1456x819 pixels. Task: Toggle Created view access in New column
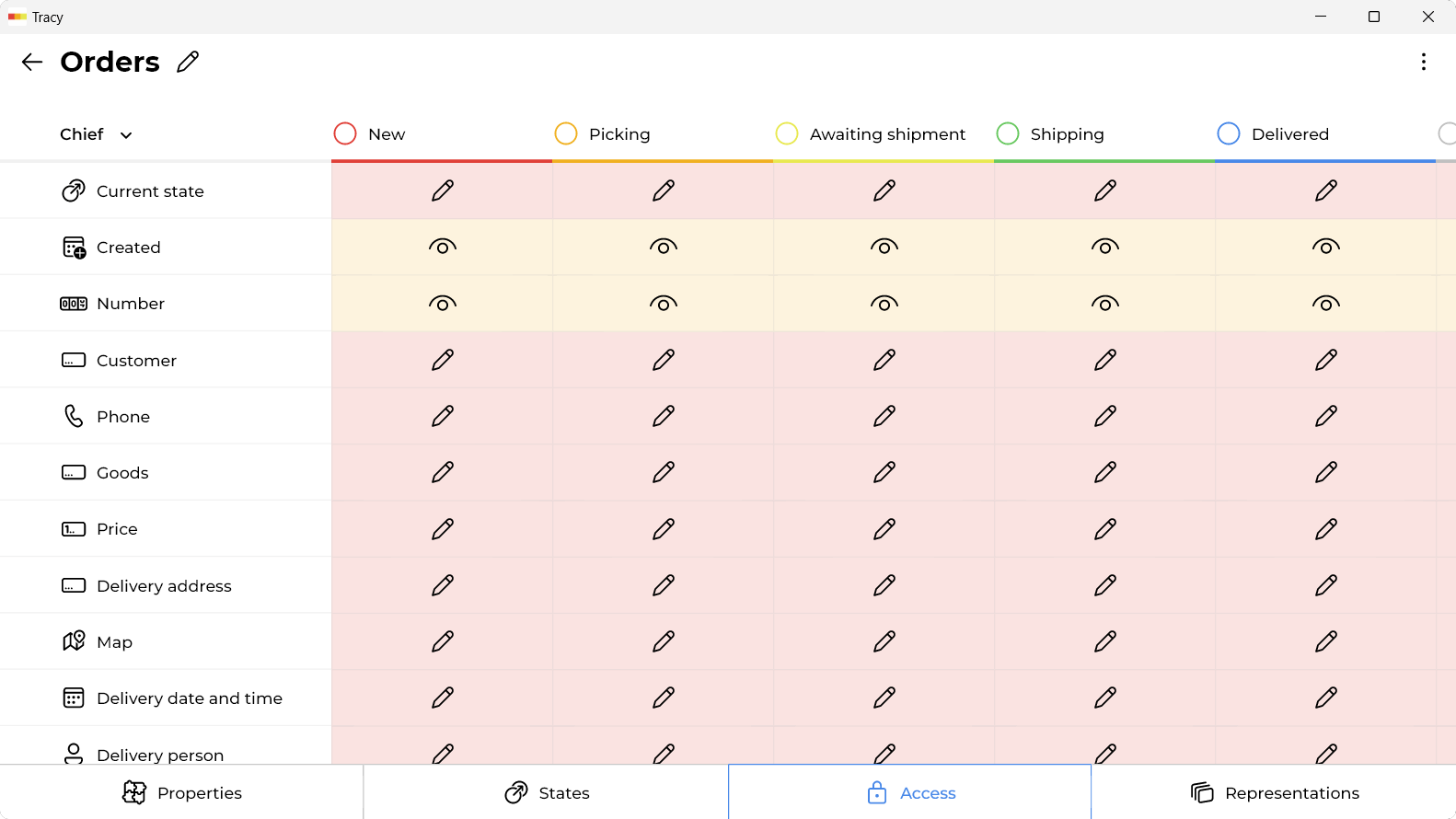click(443, 247)
